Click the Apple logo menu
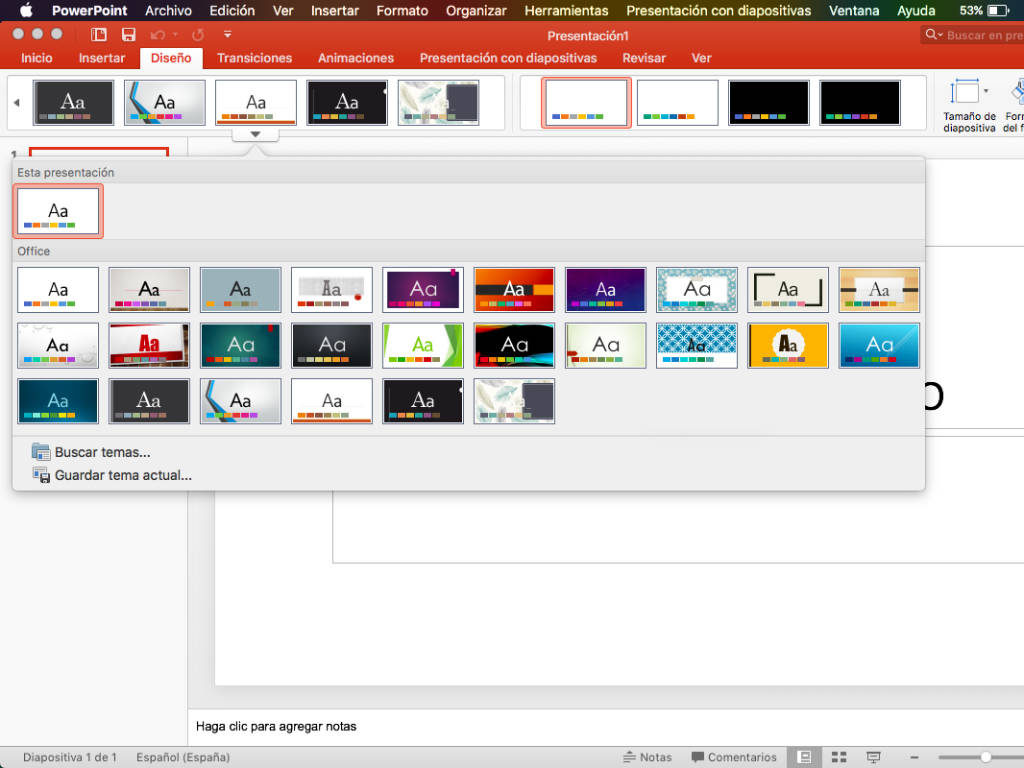 pyautogui.click(x=26, y=11)
